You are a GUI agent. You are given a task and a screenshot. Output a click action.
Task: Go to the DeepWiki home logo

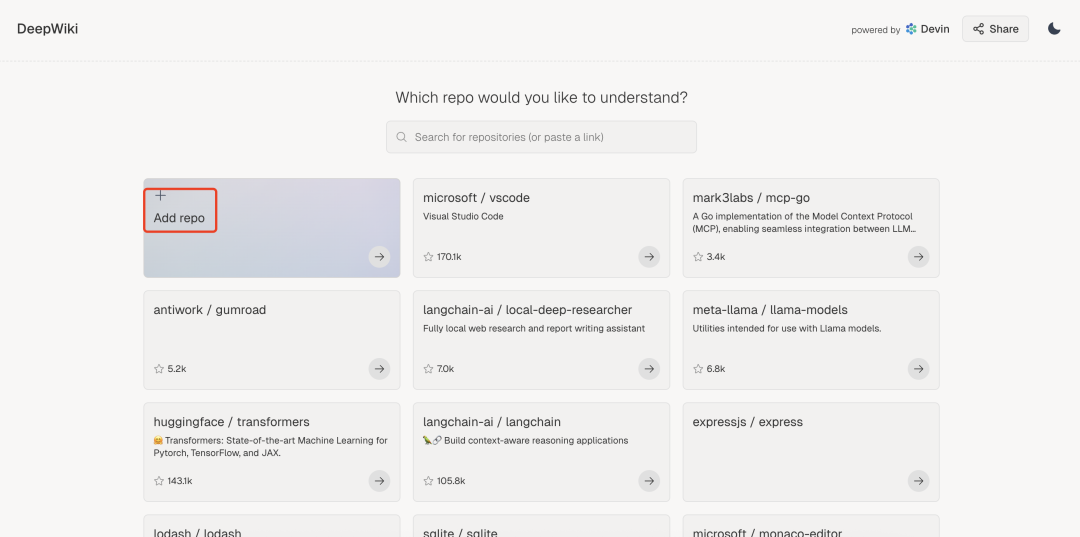(48, 29)
